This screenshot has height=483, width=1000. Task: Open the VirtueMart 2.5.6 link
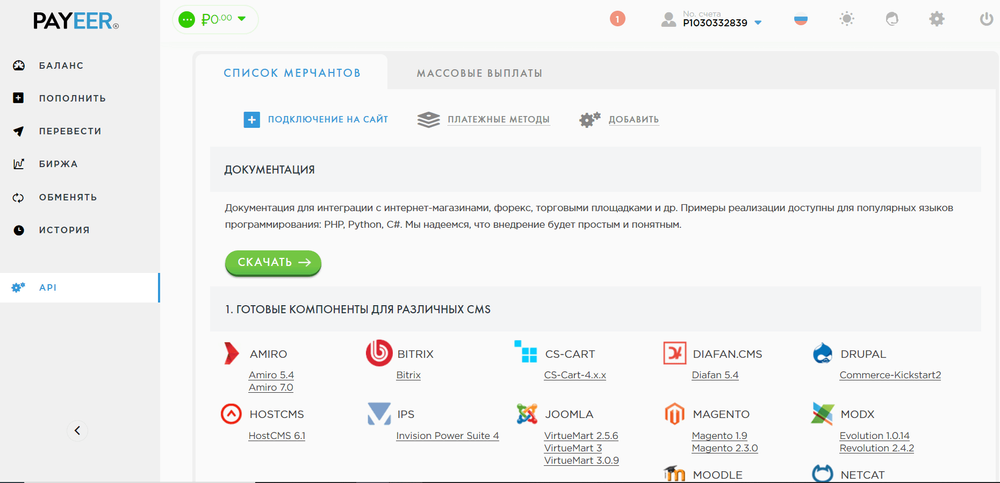581,436
